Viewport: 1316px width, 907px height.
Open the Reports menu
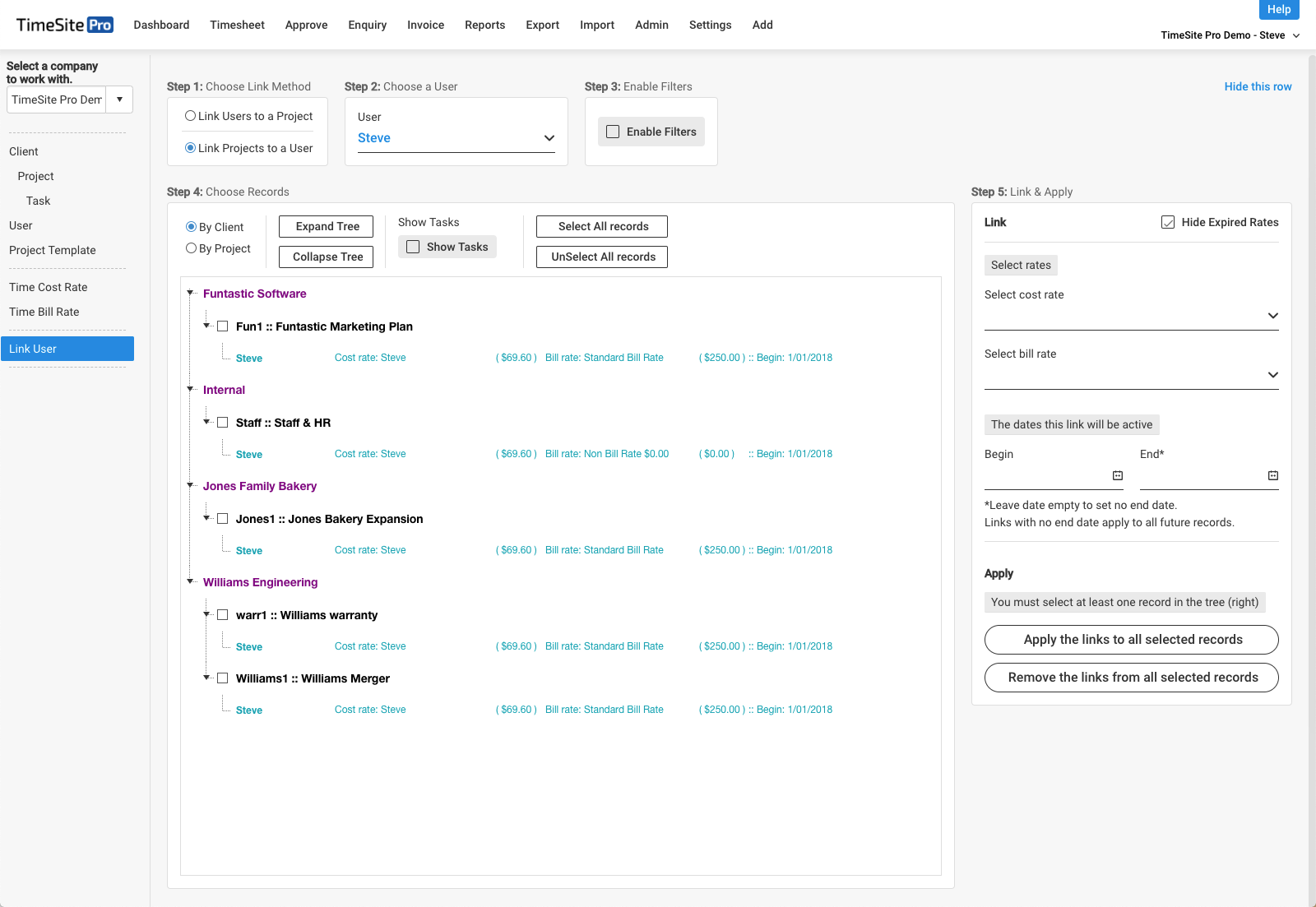point(484,25)
